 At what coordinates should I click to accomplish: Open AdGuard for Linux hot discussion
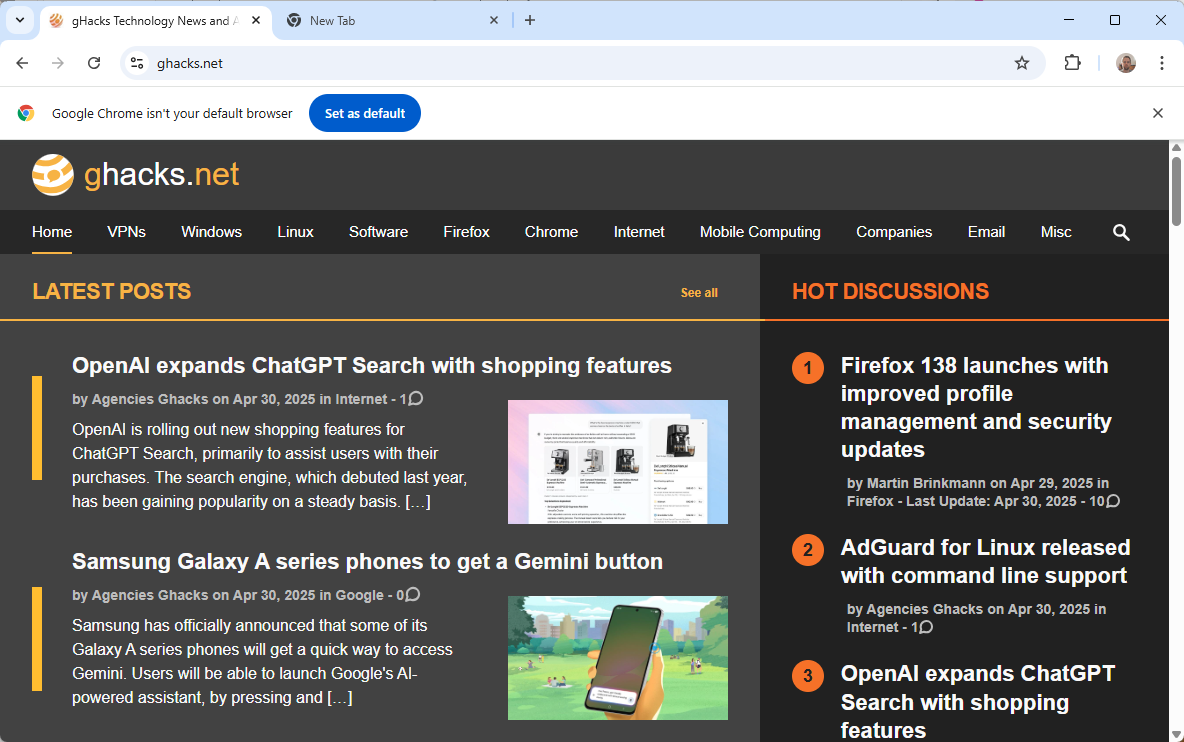(x=985, y=562)
